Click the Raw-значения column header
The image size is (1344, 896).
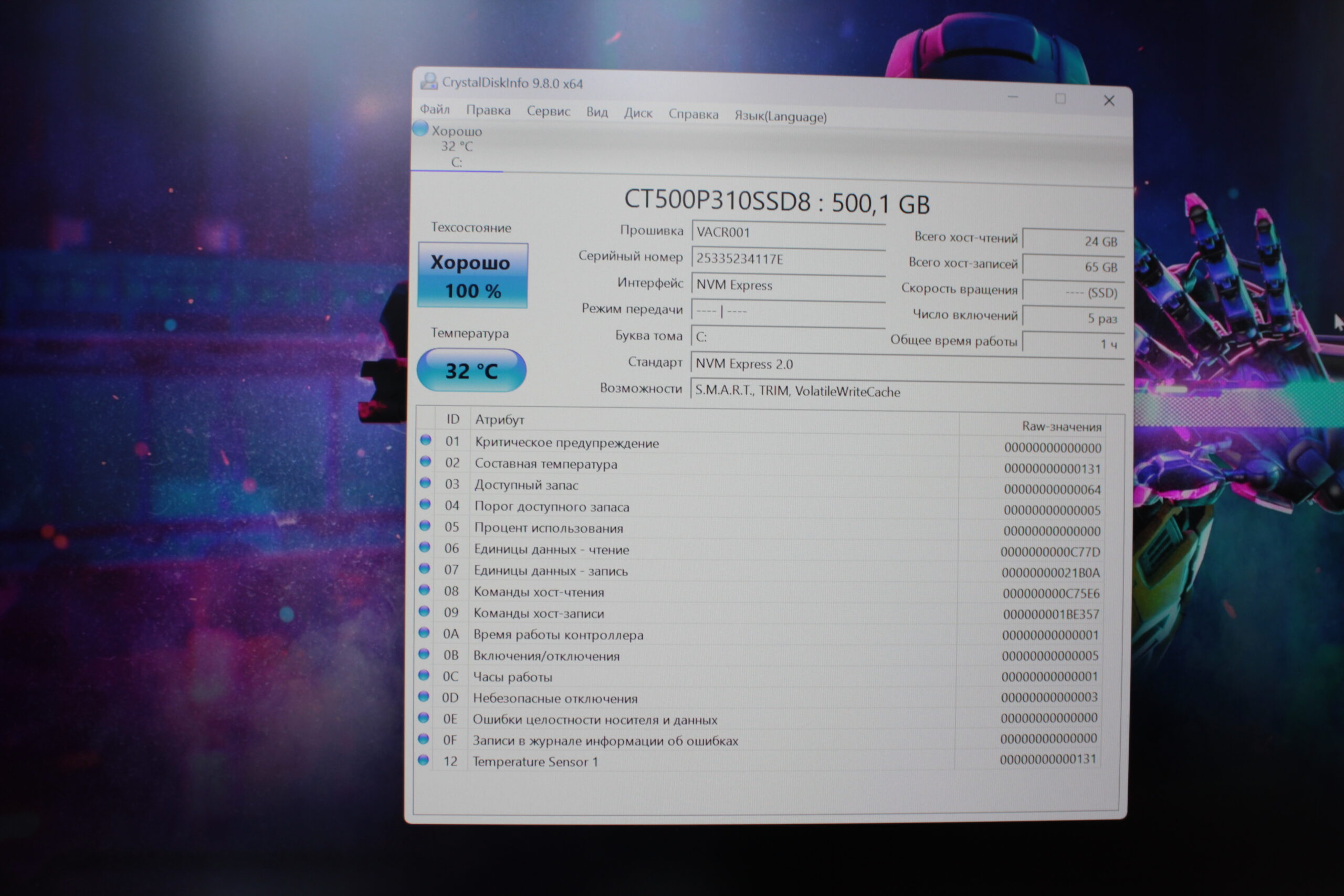point(1061,426)
